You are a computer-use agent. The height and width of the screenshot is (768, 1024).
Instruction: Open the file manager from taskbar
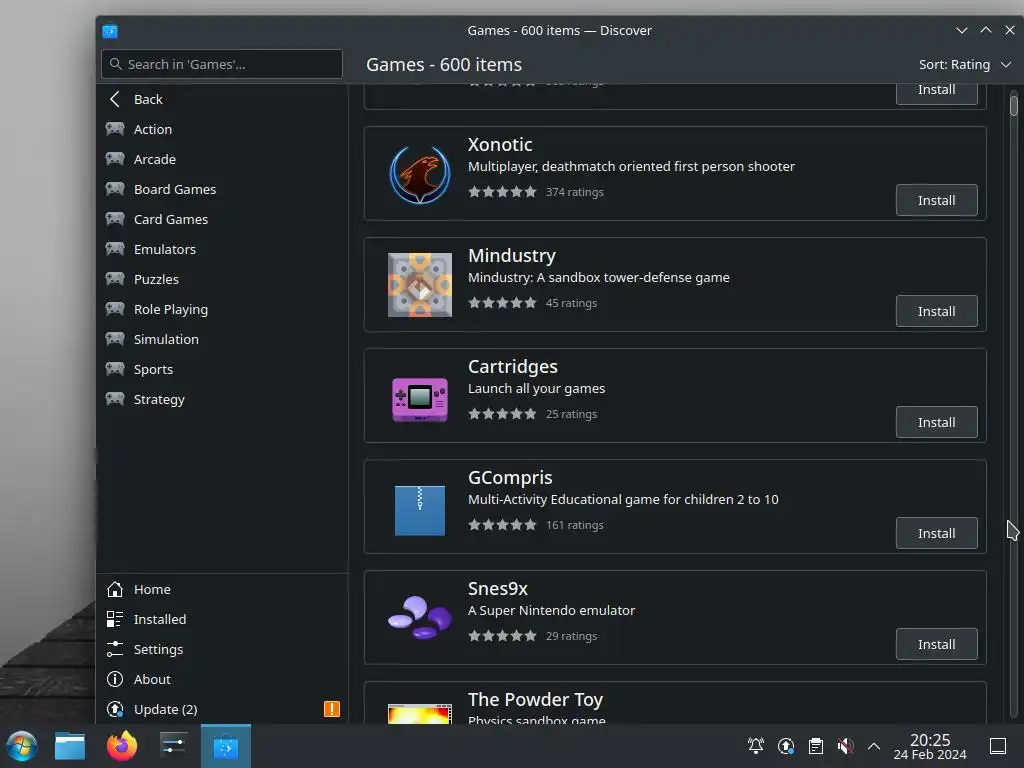point(70,746)
